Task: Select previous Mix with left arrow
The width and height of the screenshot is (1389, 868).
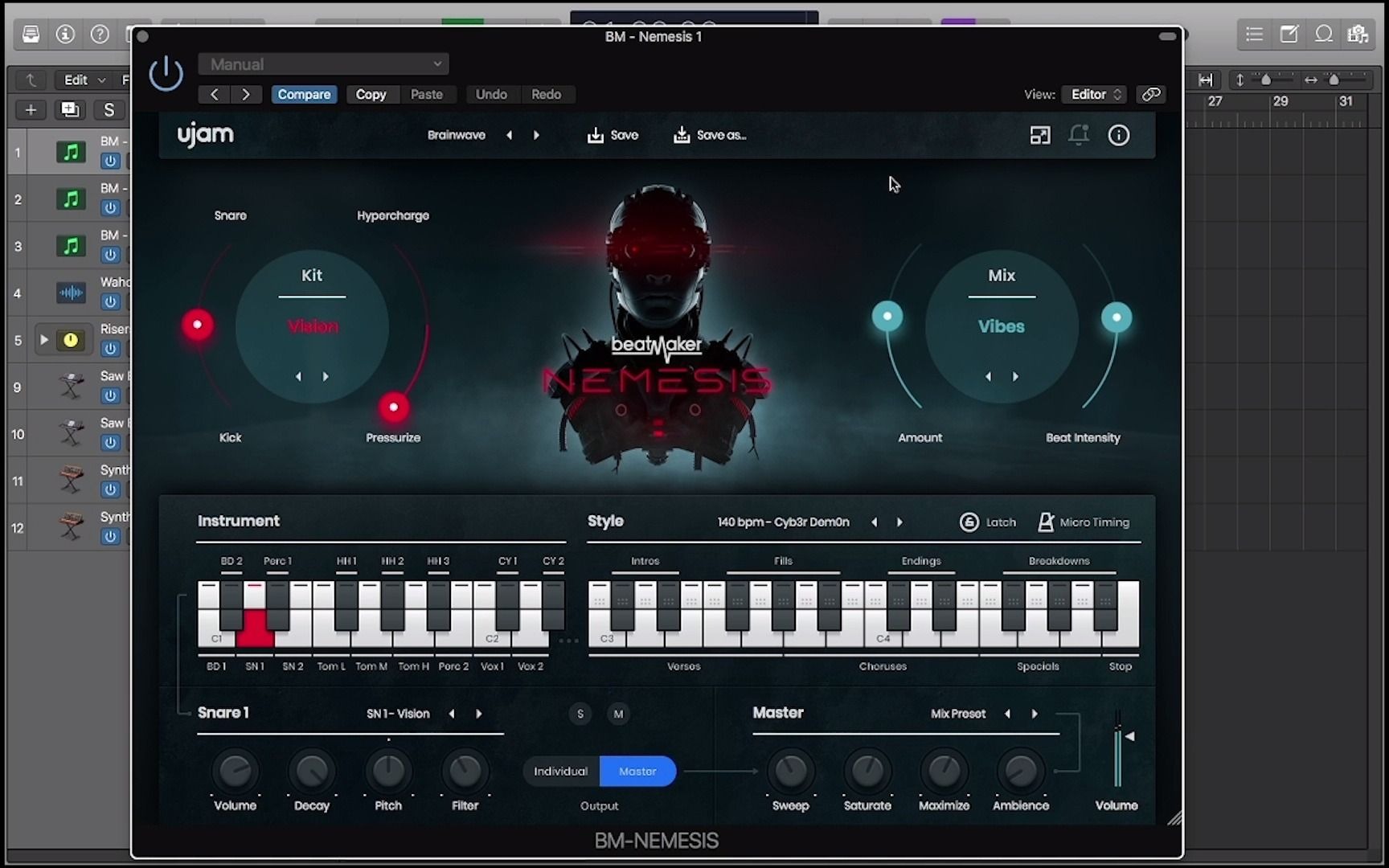Action: pyautogui.click(x=988, y=376)
